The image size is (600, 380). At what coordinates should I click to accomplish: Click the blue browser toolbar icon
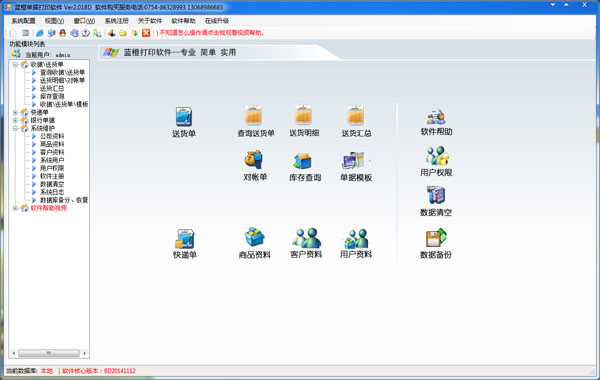click(x=40, y=33)
